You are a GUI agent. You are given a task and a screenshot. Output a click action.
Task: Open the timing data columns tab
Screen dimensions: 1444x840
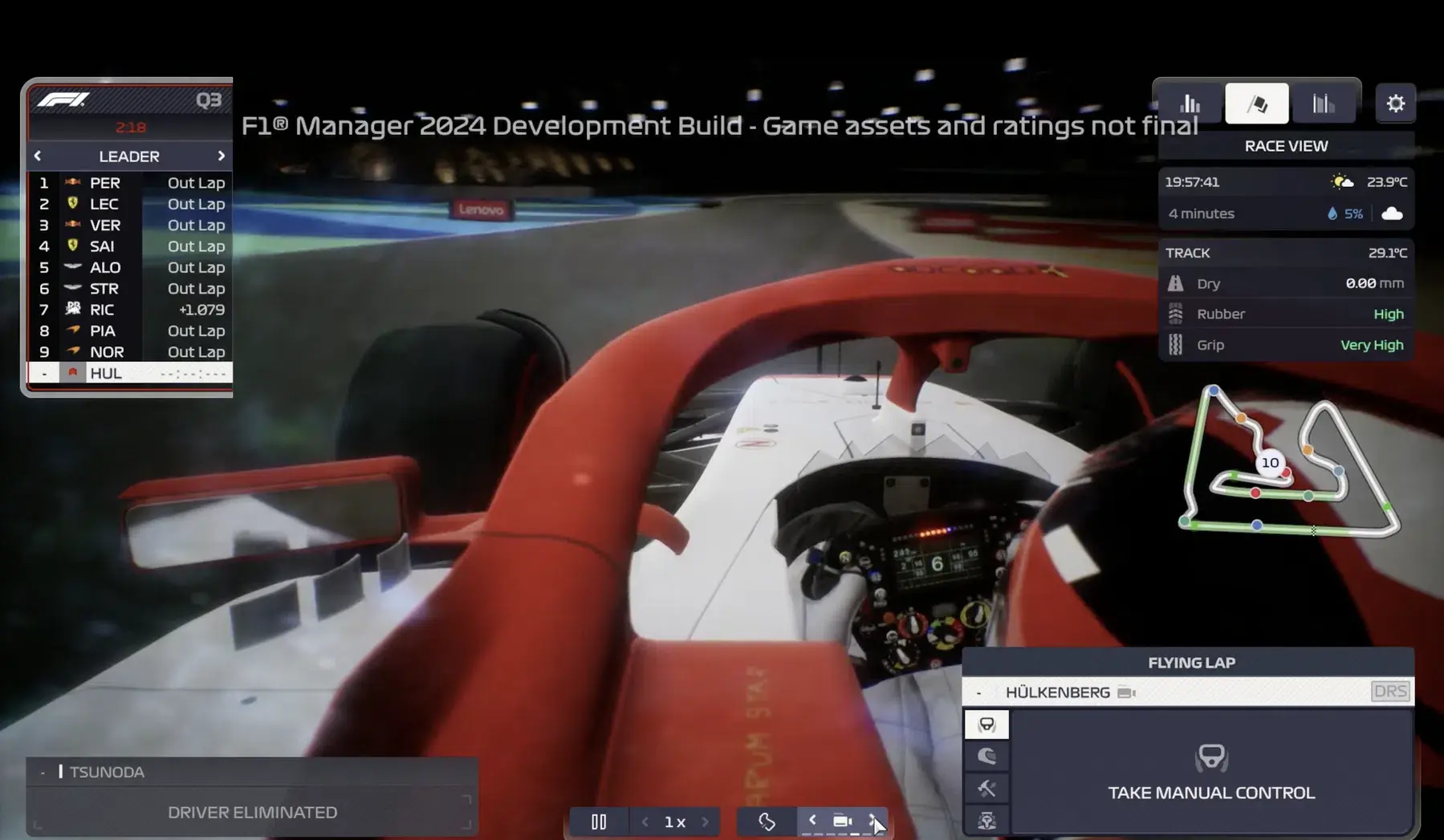click(x=1324, y=103)
